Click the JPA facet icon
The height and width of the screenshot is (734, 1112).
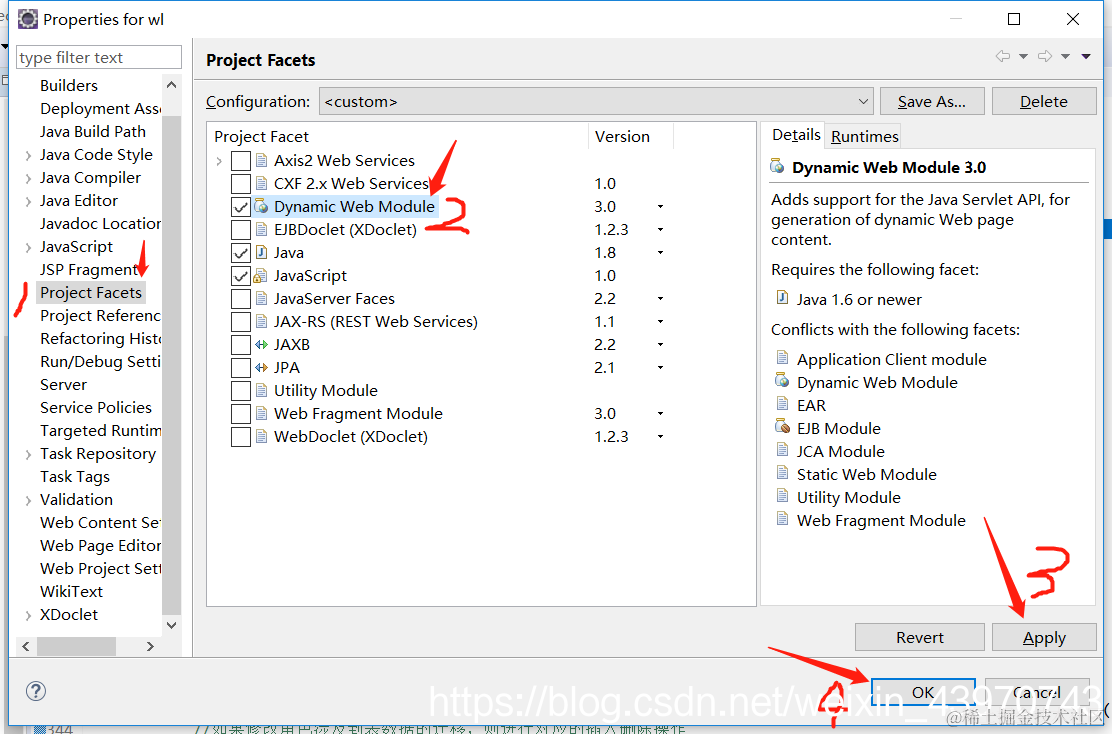click(262, 367)
